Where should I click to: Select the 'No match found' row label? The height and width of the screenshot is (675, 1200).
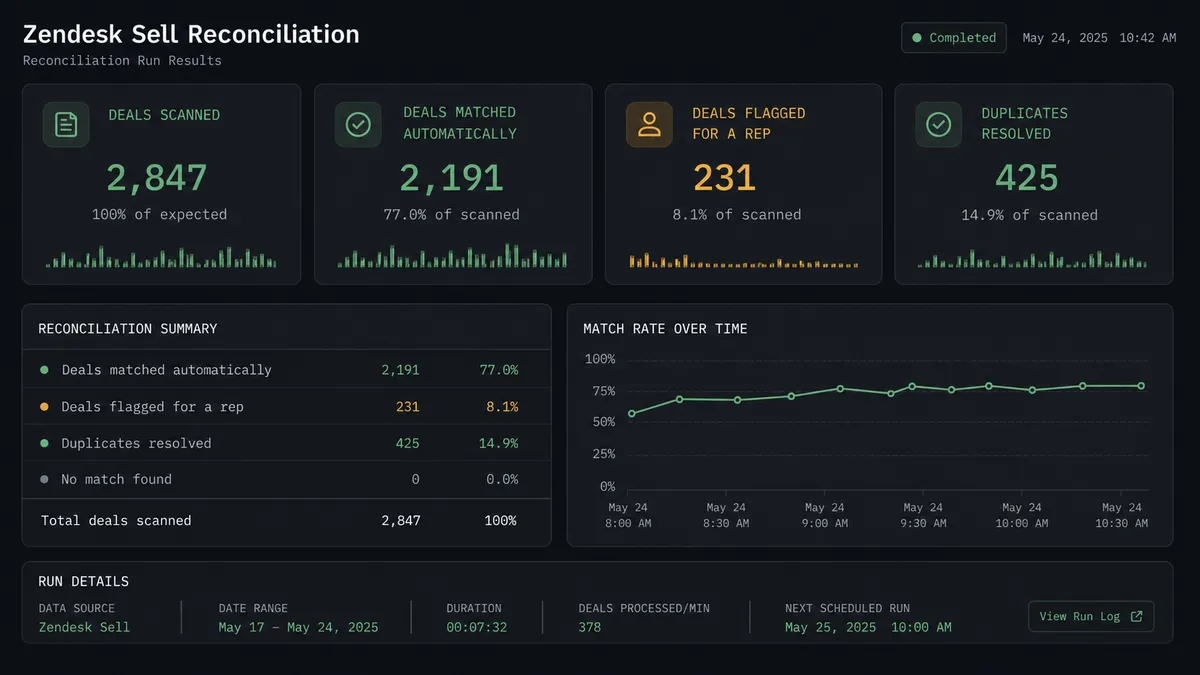tap(116, 479)
